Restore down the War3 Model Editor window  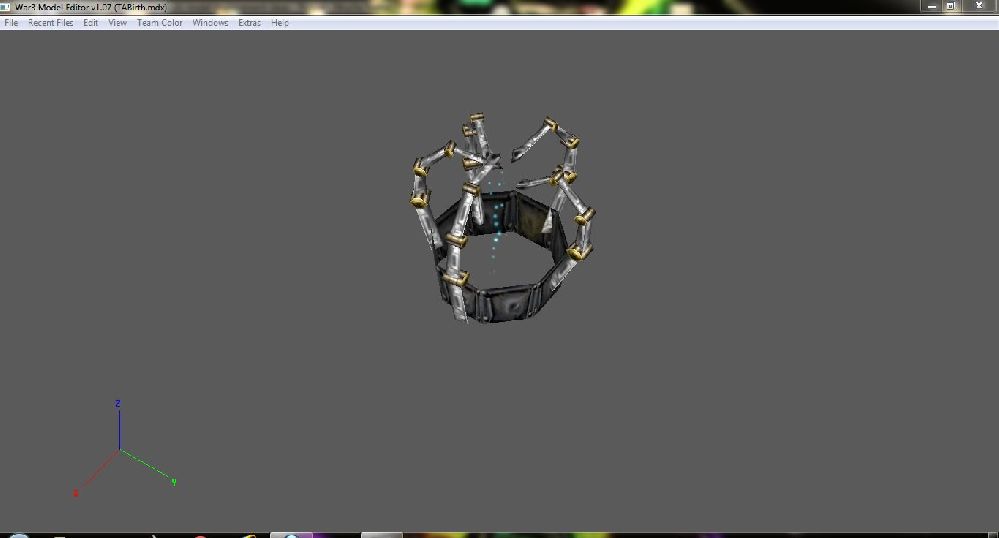coord(951,6)
